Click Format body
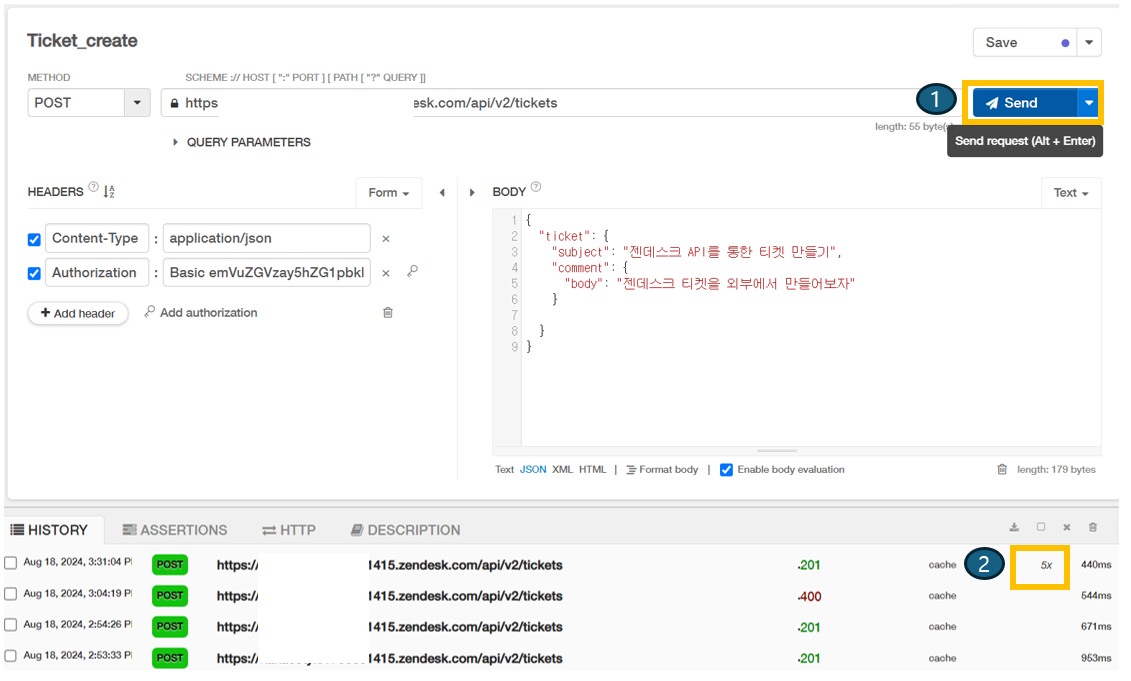This screenshot has height=681, width=1131. 662,470
